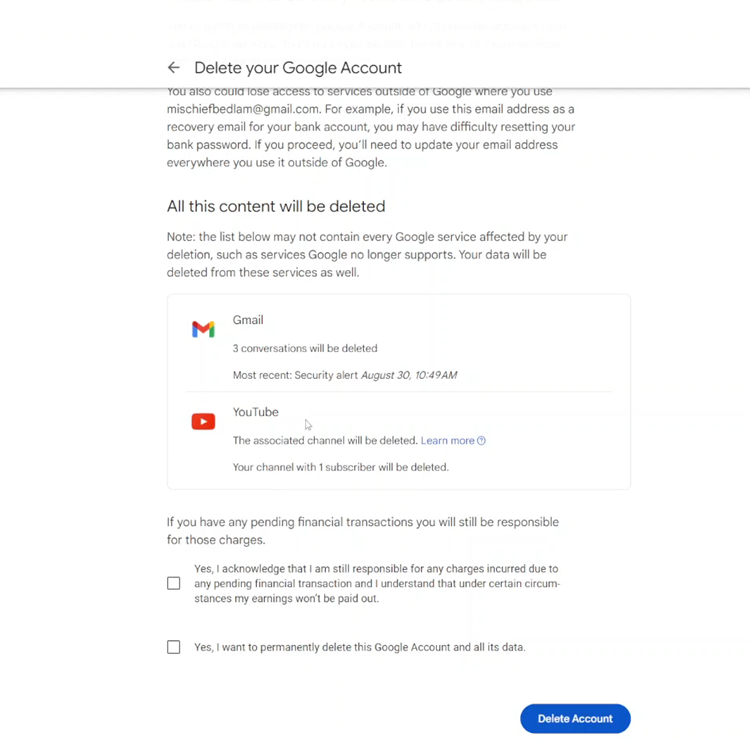The width and height of the screenshot is (750, 748).
Task: Click the Delete your Google Account title
Action: [x=298, y=68]
